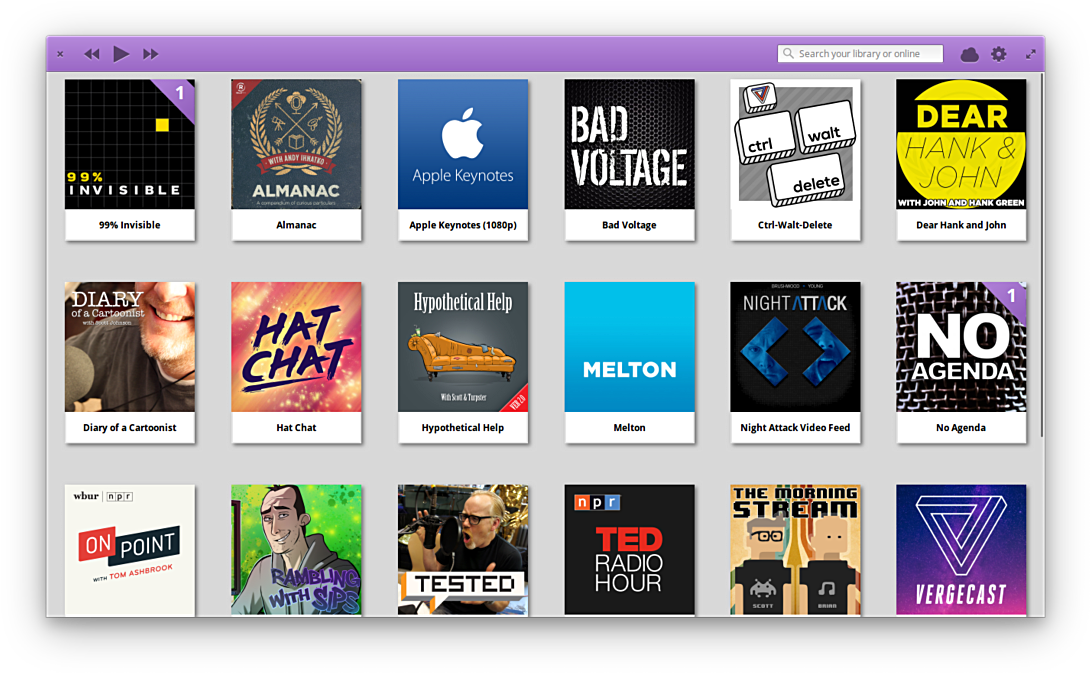The width and height of the screenshot is (1090, 673).
Task: Open the Melton podcast cover
Action: 629,347
